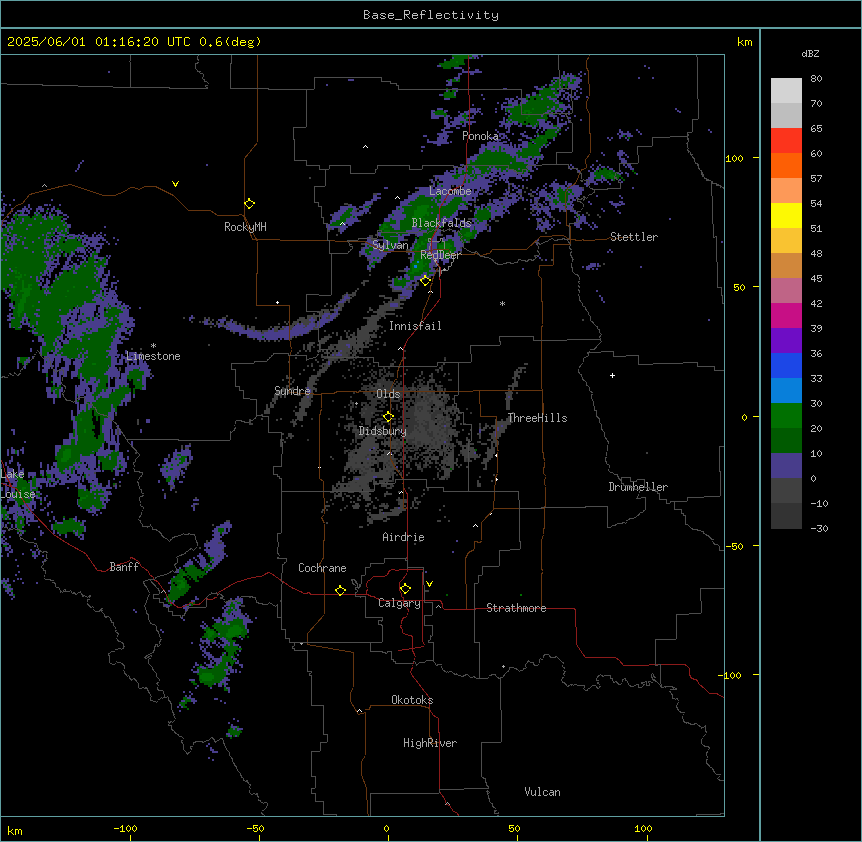Image resolution: width=862 pixels, height=842 pixels.
Task: Click the Banff label
Action: 124,567
